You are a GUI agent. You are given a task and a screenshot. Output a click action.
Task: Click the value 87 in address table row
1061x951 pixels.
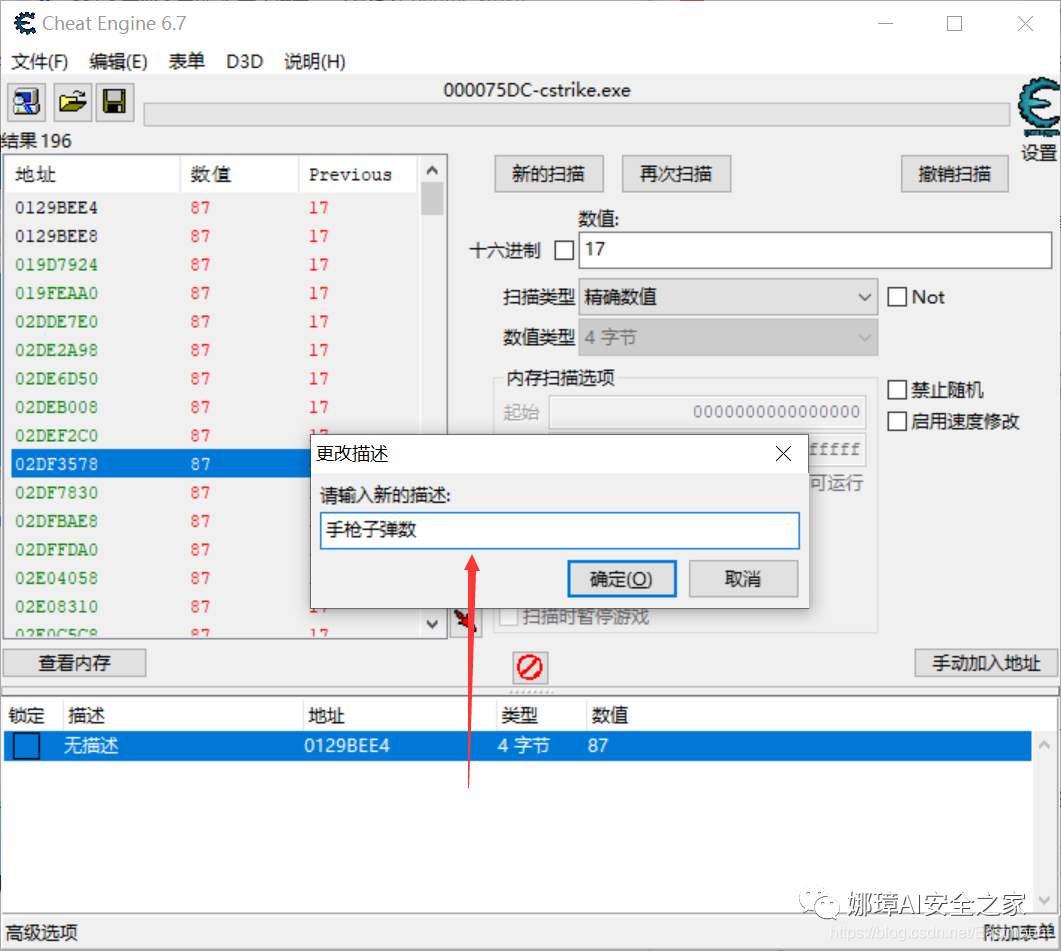[x=597, y=746]
